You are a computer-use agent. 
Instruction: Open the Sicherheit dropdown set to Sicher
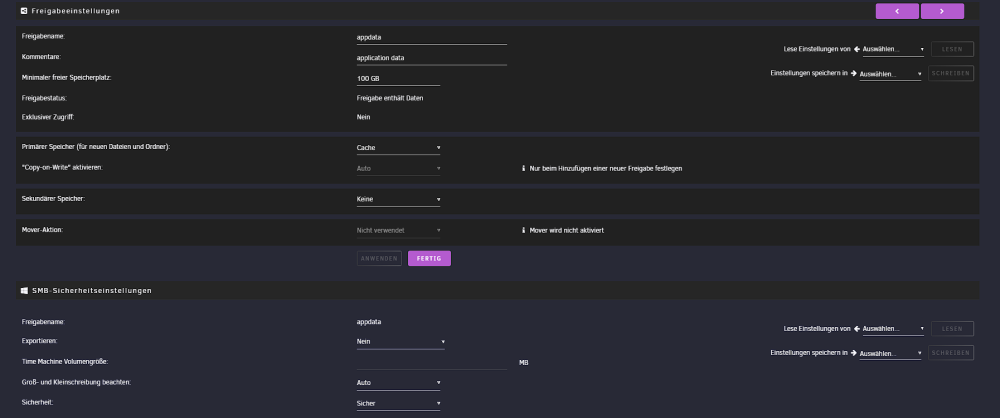(398, 403)
